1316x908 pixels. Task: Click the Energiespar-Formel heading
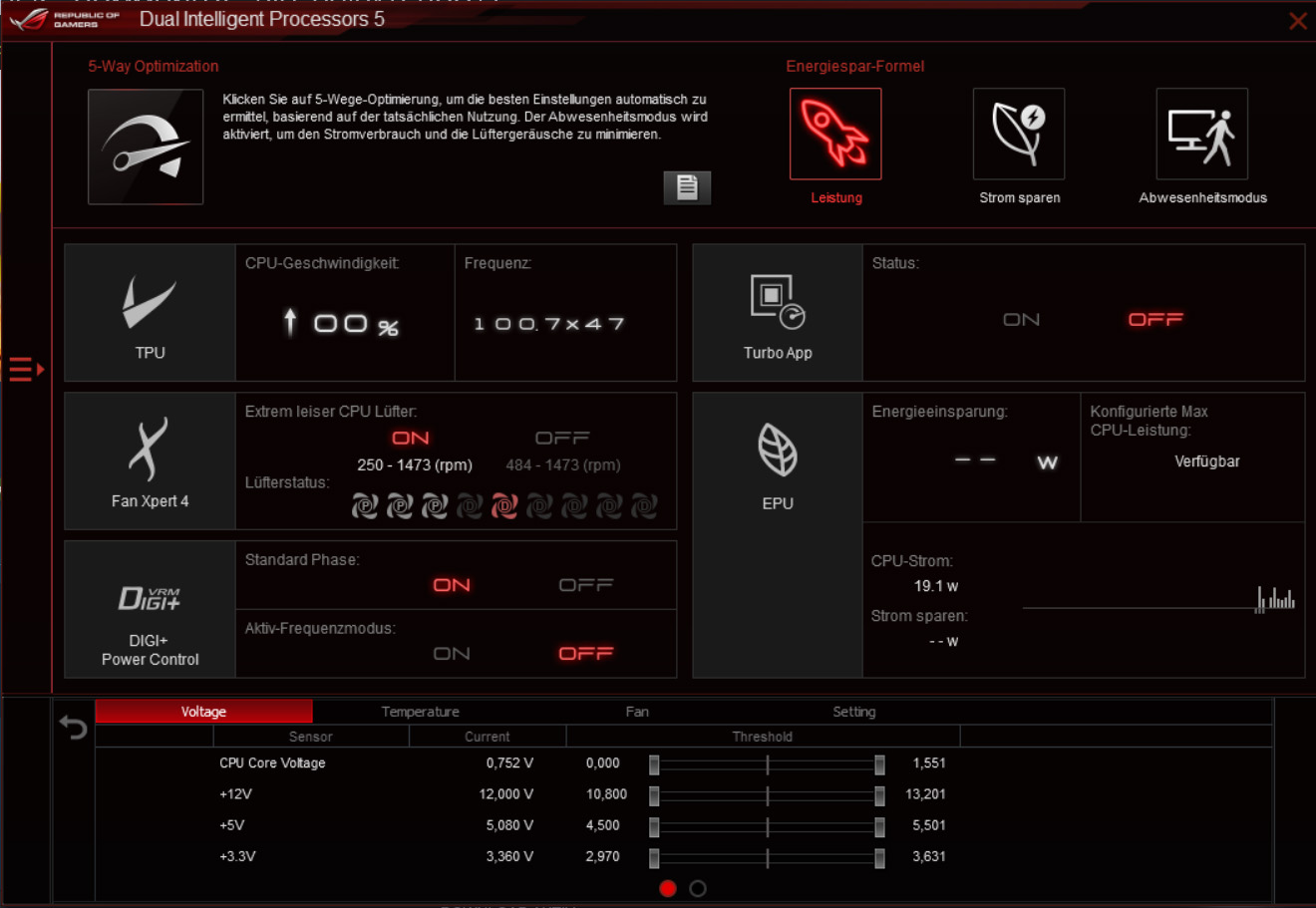(x=855, y=66)
